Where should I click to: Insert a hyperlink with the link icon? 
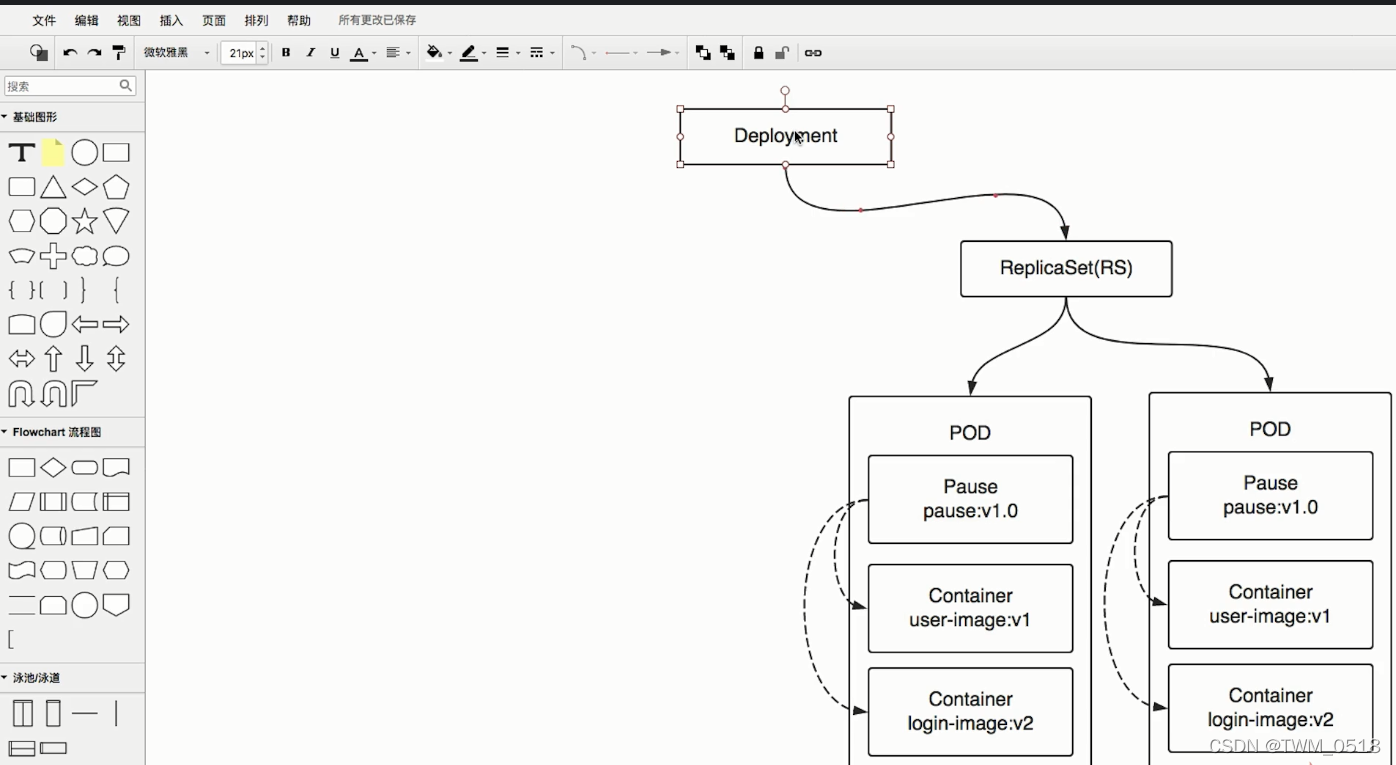click(x=813, y=53)
